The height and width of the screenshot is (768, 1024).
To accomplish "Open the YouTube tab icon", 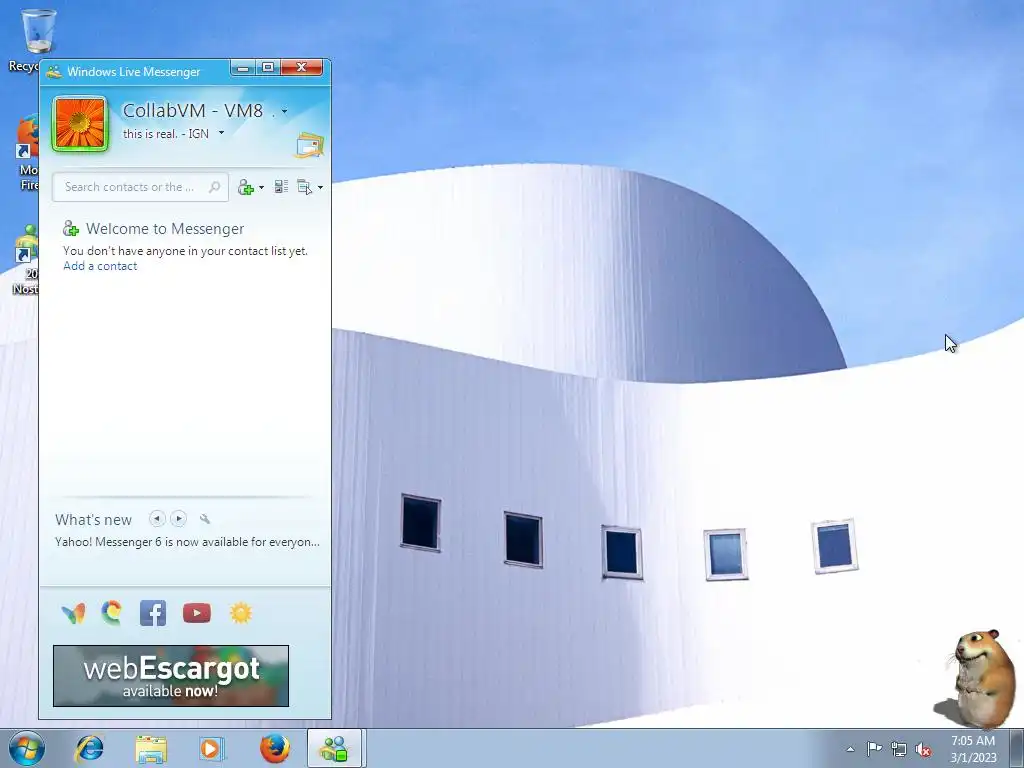I will pos(197,613).
